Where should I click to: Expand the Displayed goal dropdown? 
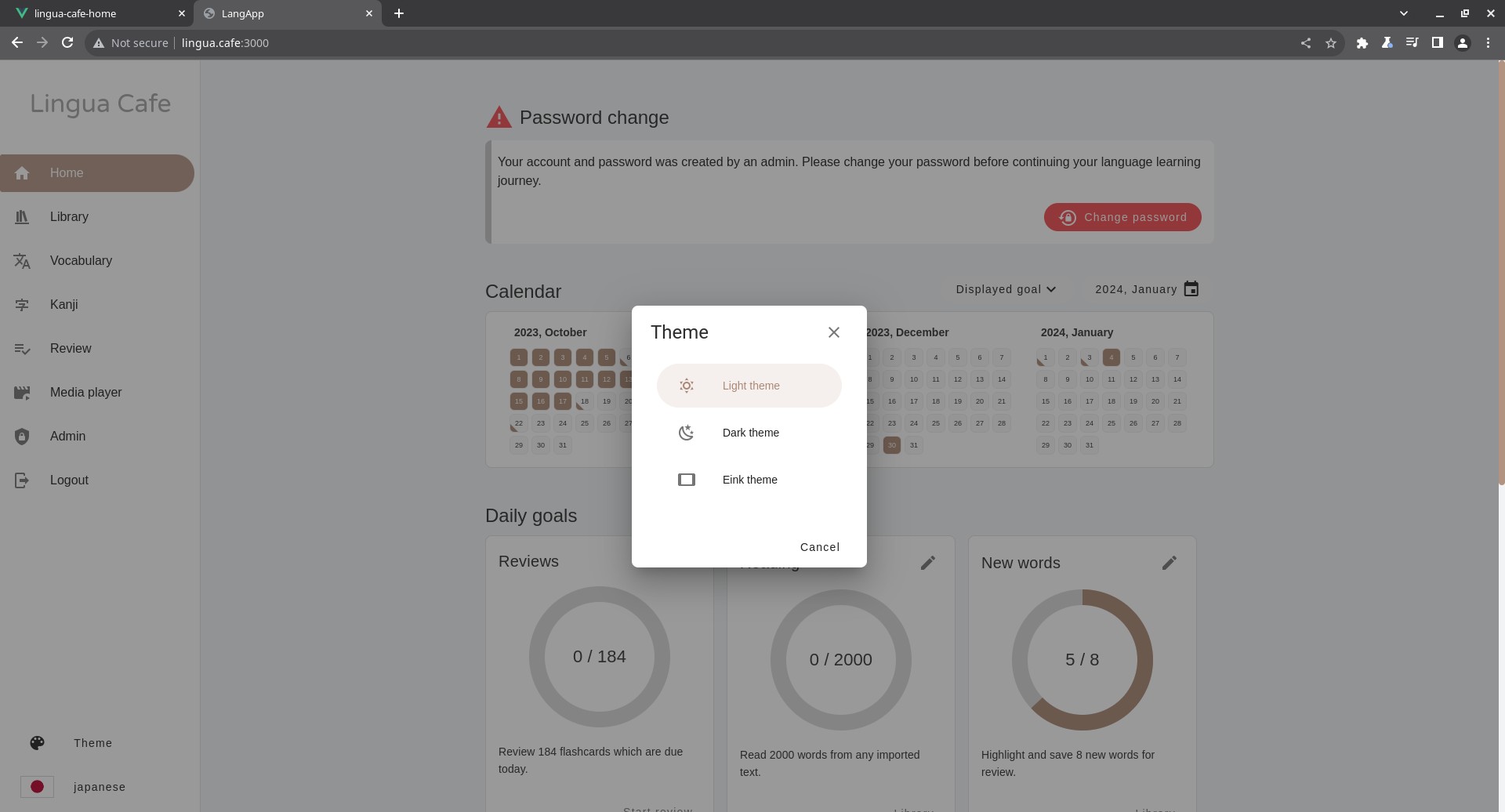pyautogui.click(x=1006, y=289)
